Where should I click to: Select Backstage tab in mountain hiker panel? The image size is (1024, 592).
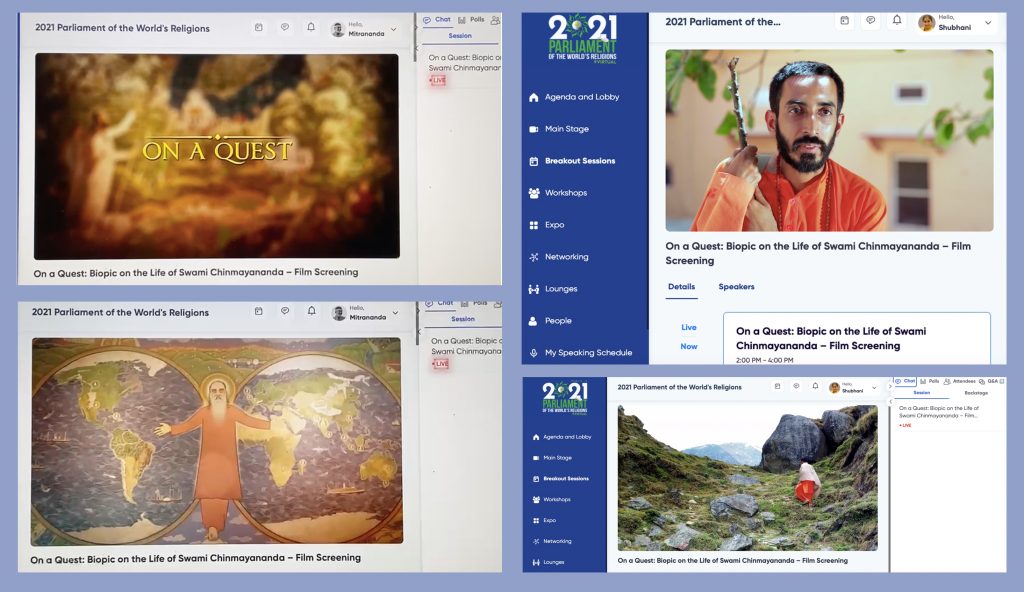coord(976,393)
